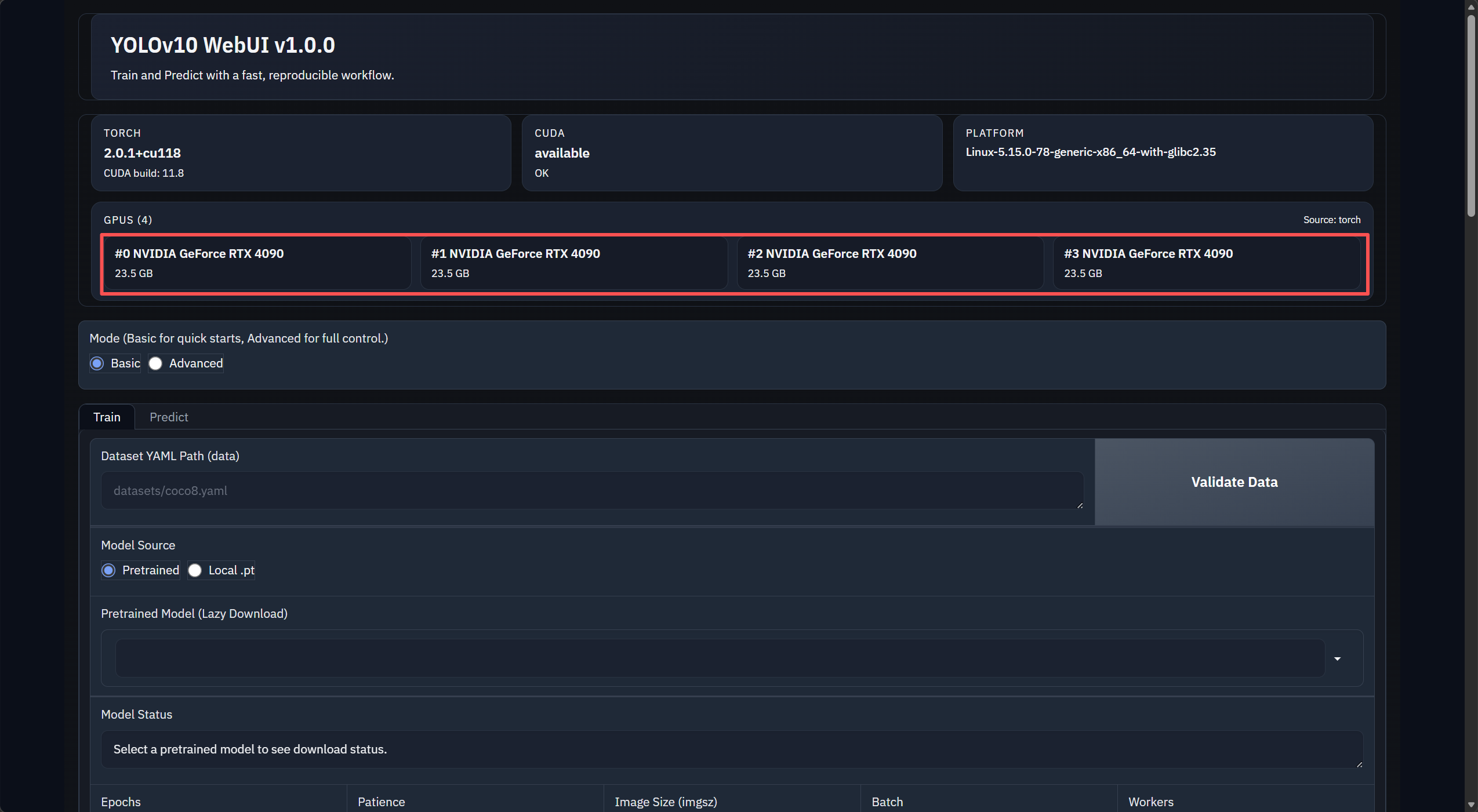Click the Dataset YAML Path (data) label
Viewport: 1478px width, 812px height.
click(170, 456)
